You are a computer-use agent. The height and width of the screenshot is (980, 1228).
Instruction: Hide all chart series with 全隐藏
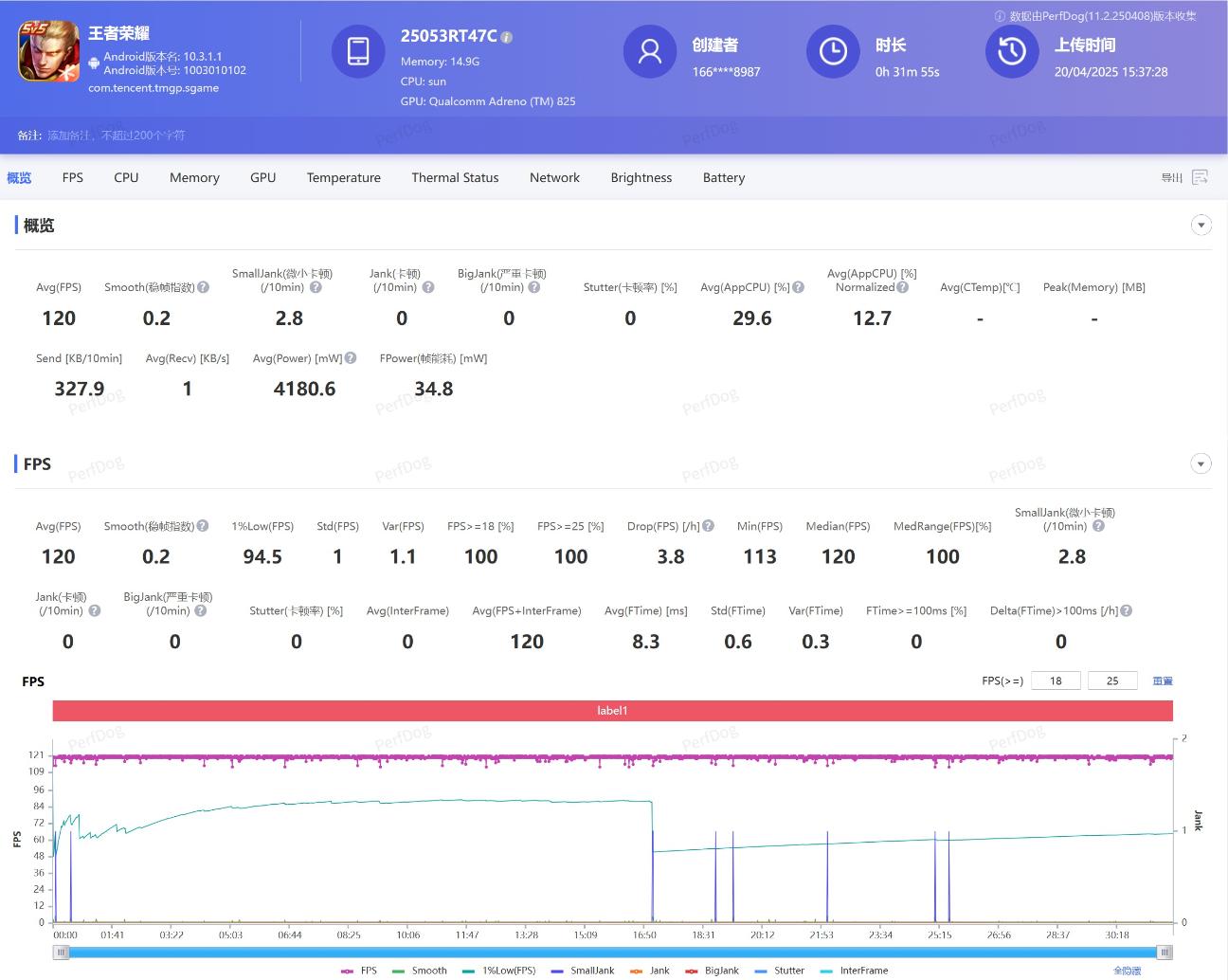1127,971
